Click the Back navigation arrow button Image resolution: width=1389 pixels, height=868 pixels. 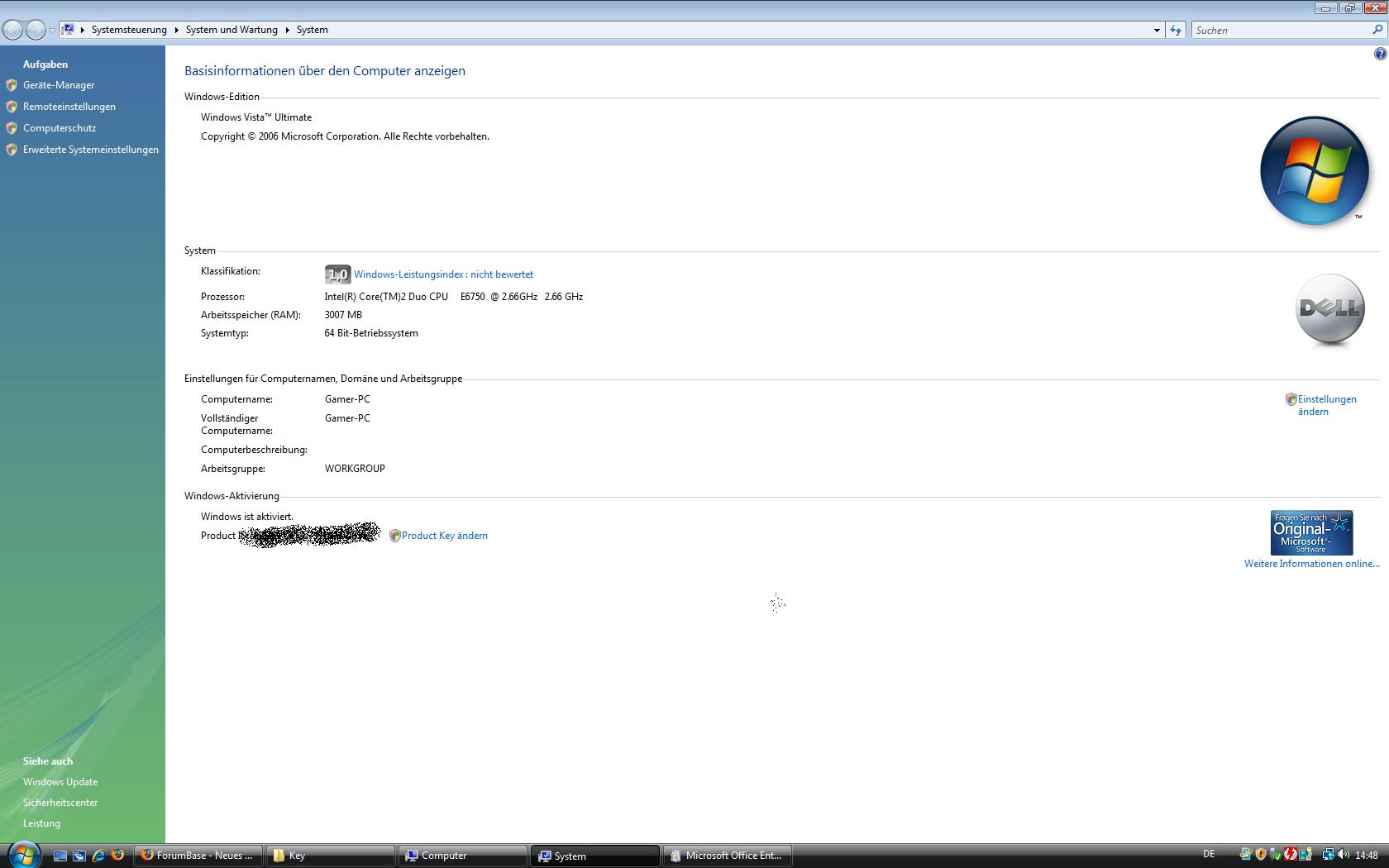click(x=12, y=30)
